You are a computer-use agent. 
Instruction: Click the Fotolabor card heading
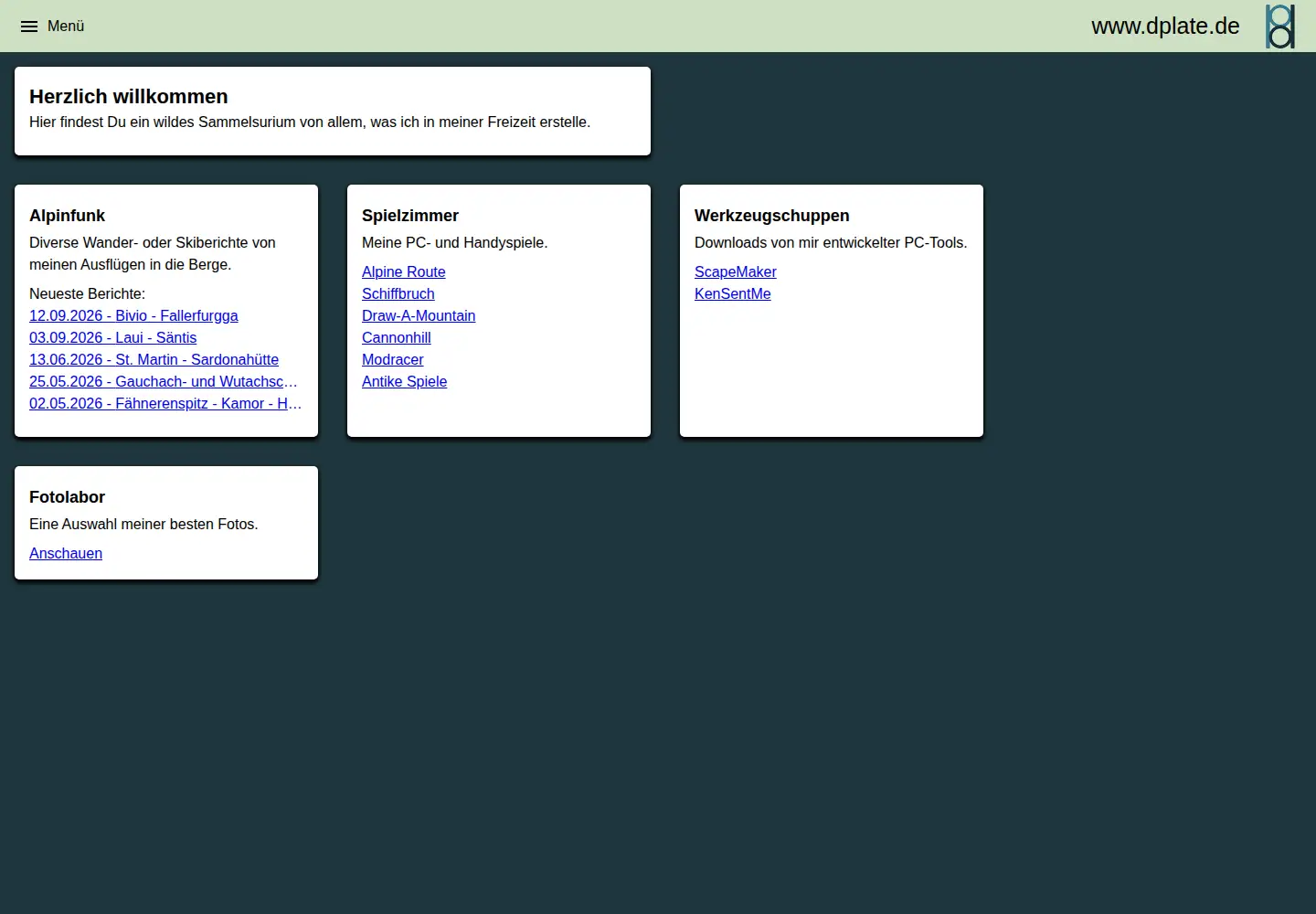point(68,497)
